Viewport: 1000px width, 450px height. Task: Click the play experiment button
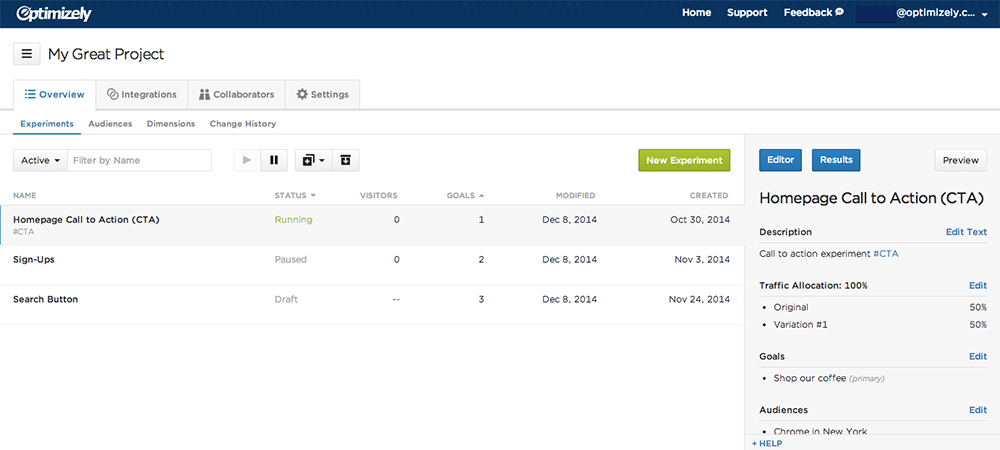coord(247,160)
